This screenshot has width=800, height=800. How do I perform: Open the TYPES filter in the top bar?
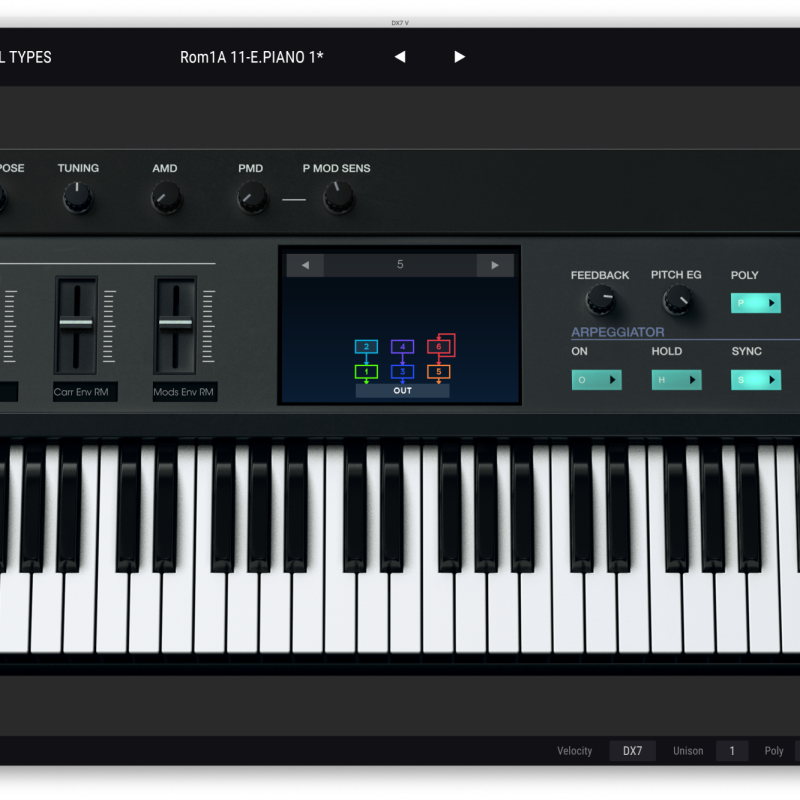pos(26,57)
